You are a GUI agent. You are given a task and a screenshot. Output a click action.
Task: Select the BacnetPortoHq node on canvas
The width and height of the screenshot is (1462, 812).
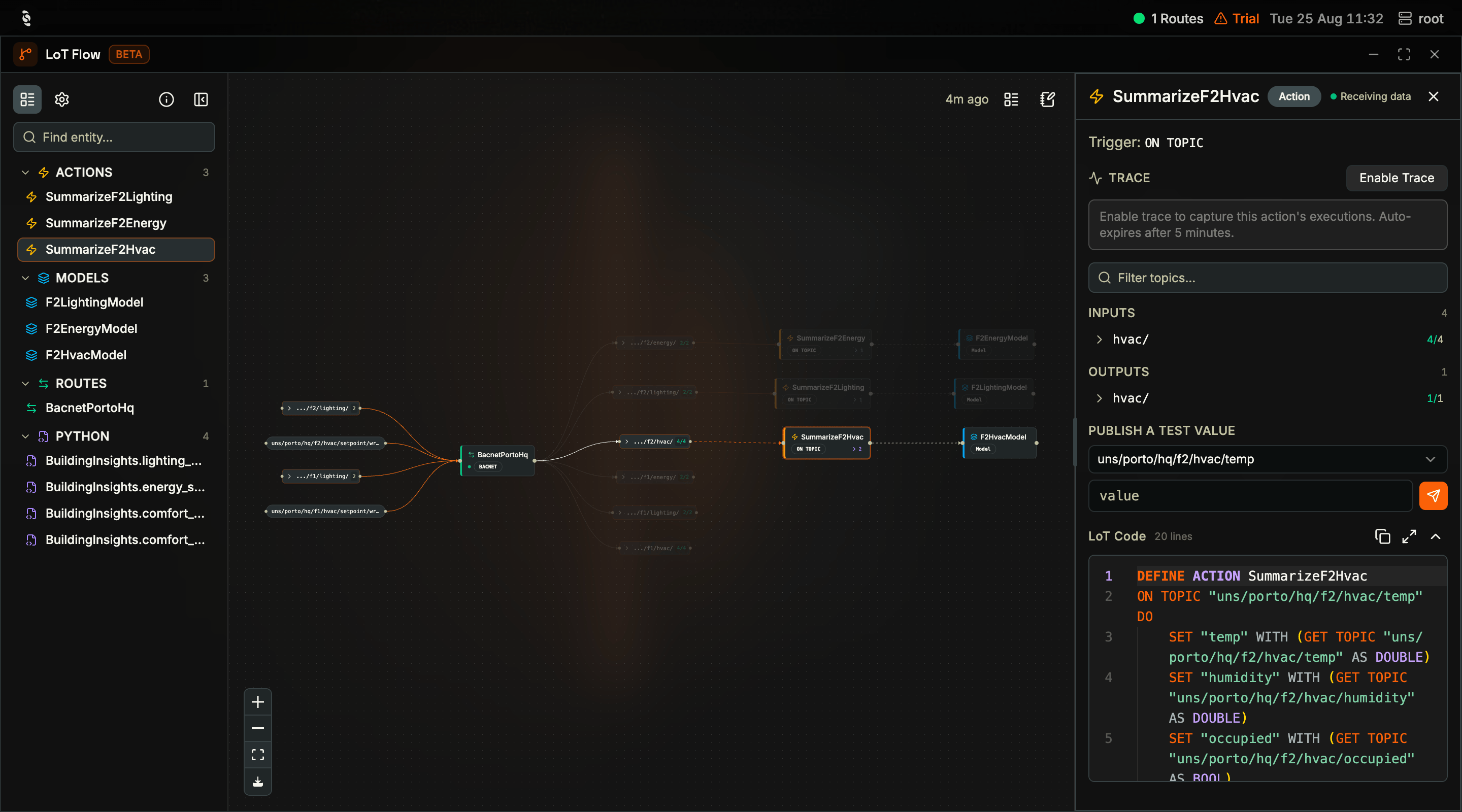[497, 460]
